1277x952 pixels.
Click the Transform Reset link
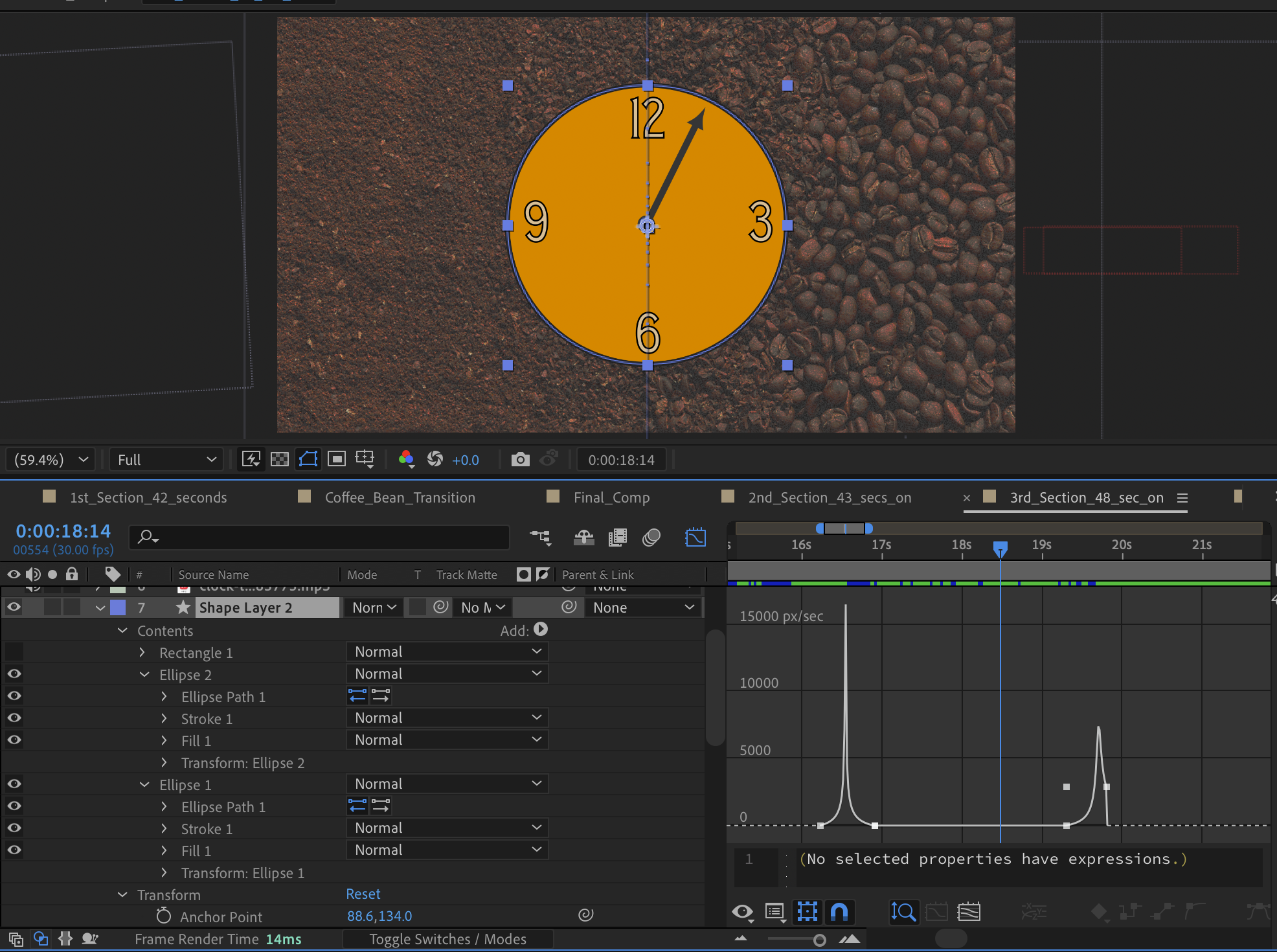[363, 894]
